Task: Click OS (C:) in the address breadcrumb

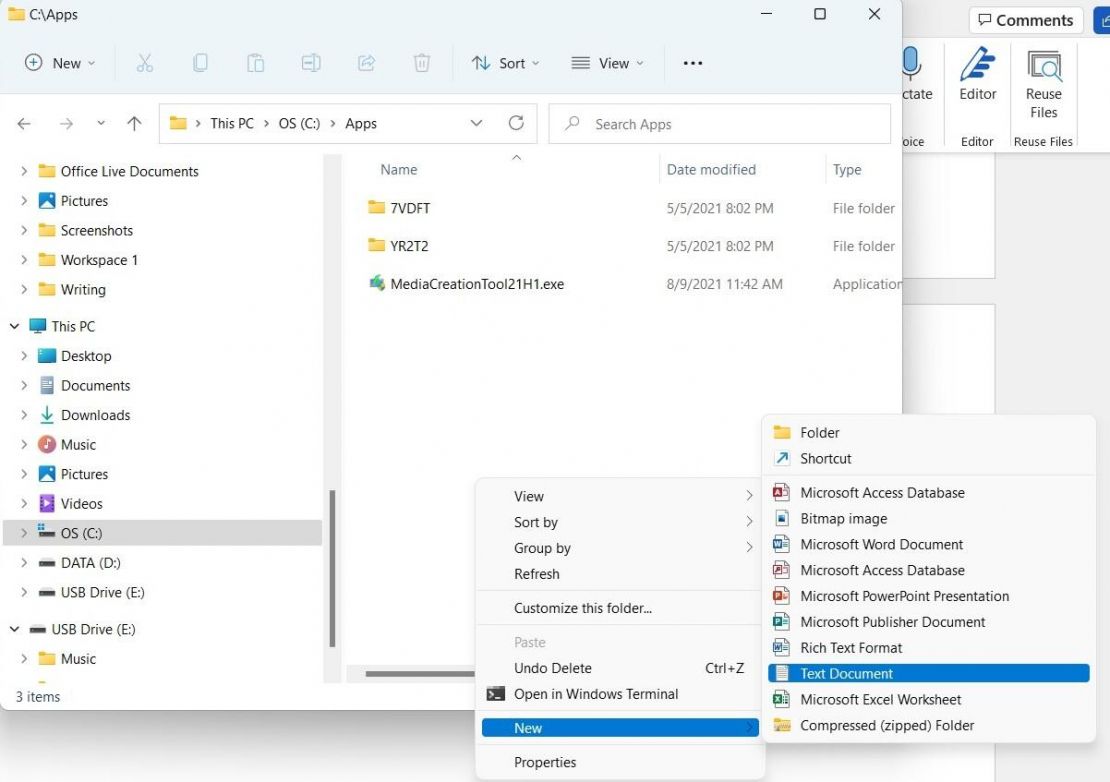Action: tap(299, 123)
